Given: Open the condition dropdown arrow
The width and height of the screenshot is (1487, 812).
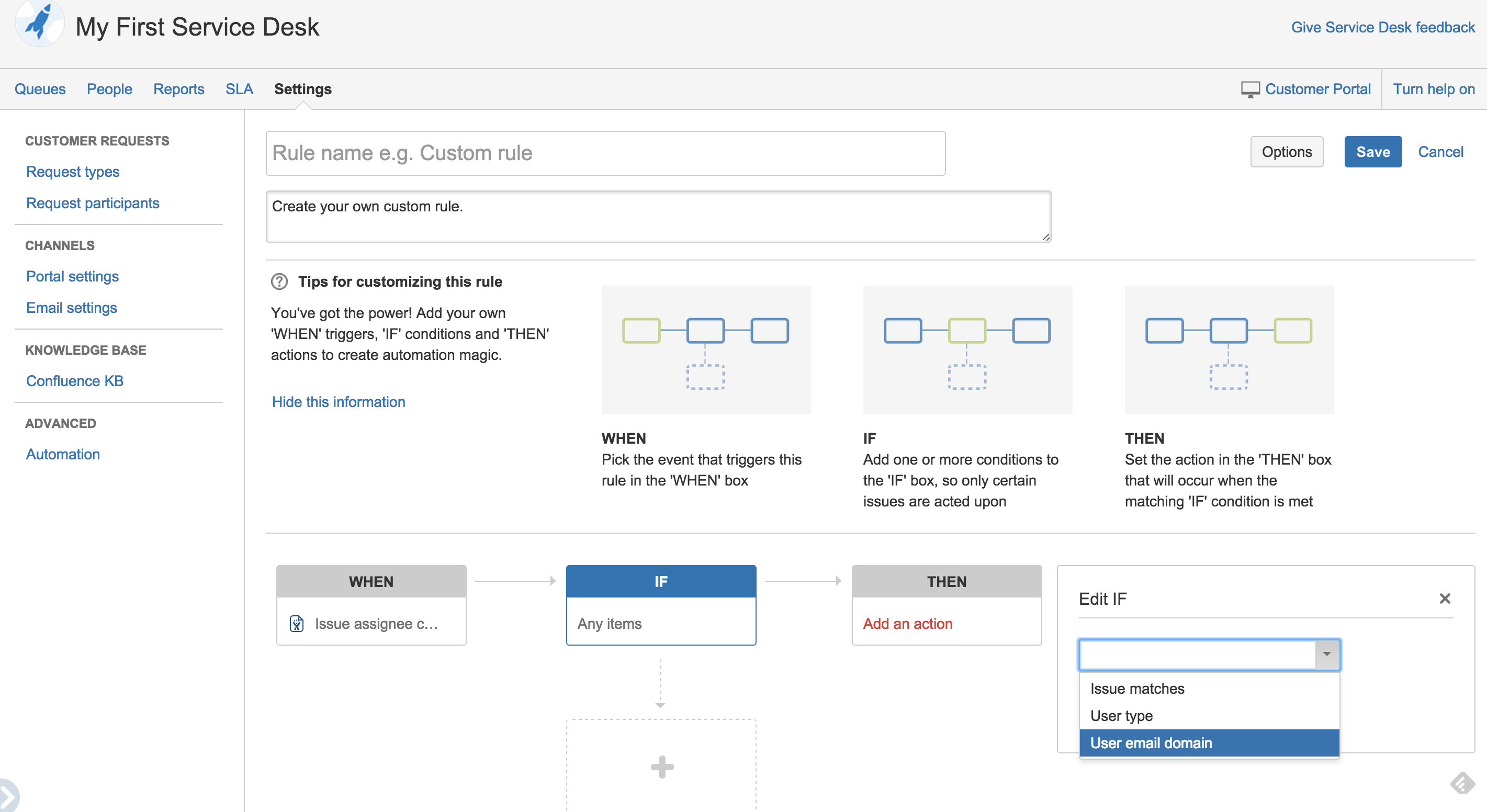Looking at the screenshot, I should 1326,655.
